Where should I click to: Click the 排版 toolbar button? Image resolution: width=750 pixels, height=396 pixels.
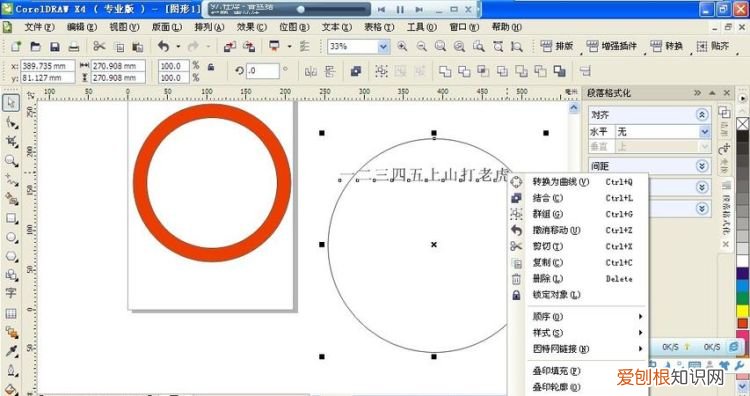pos(557,46)
